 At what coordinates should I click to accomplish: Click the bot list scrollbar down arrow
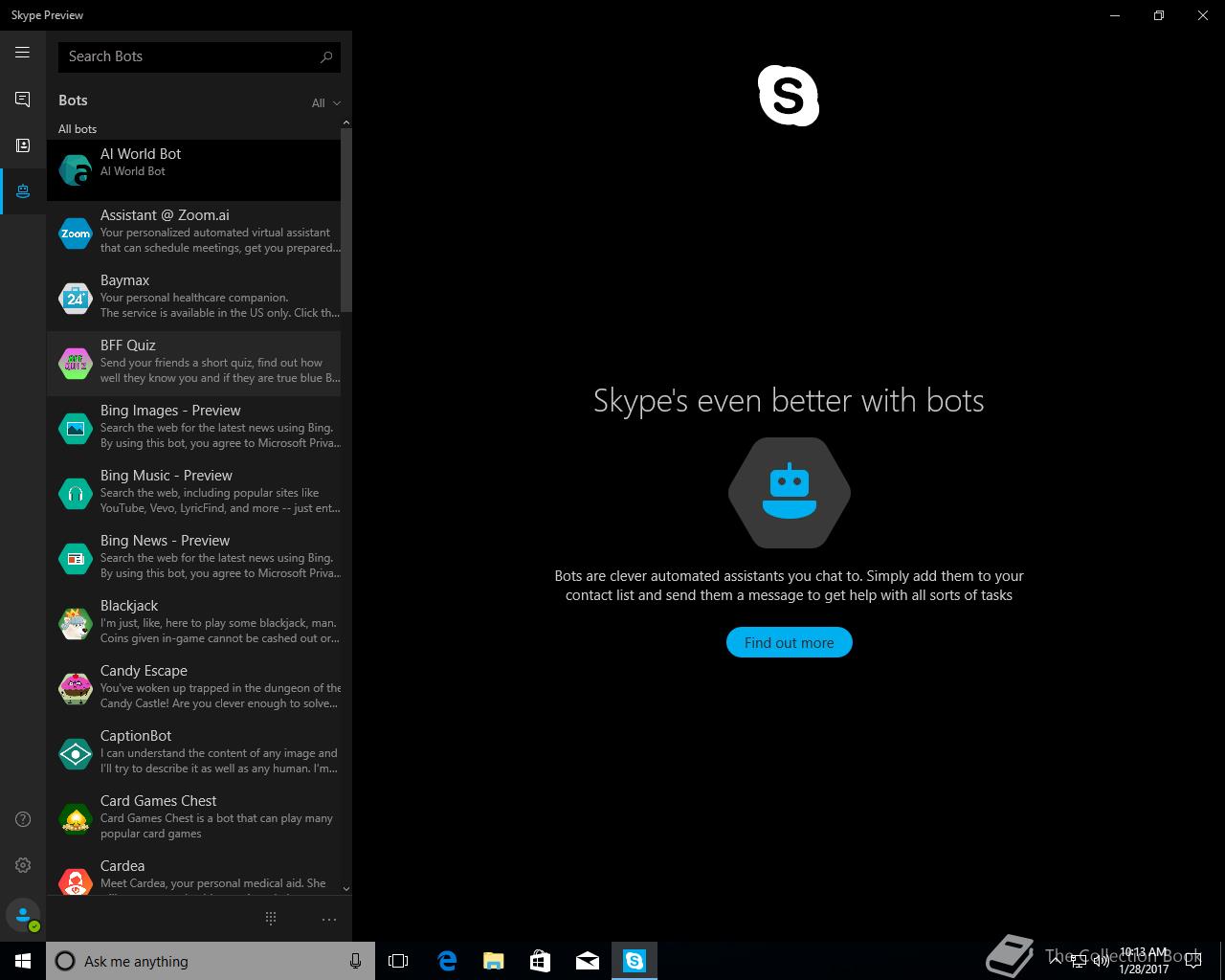click(x=346, y=889)
